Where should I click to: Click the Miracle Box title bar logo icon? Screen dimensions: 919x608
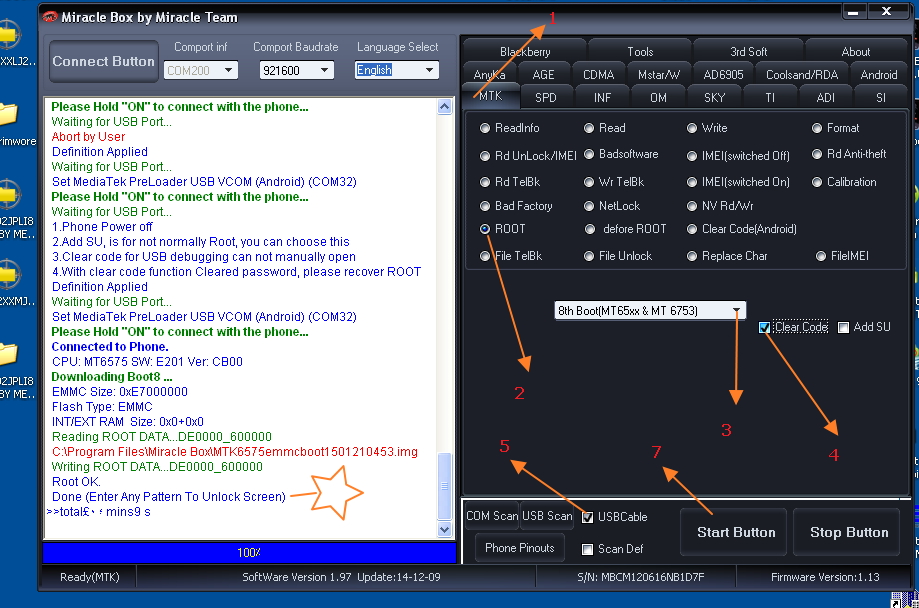(x=50, y=17)
